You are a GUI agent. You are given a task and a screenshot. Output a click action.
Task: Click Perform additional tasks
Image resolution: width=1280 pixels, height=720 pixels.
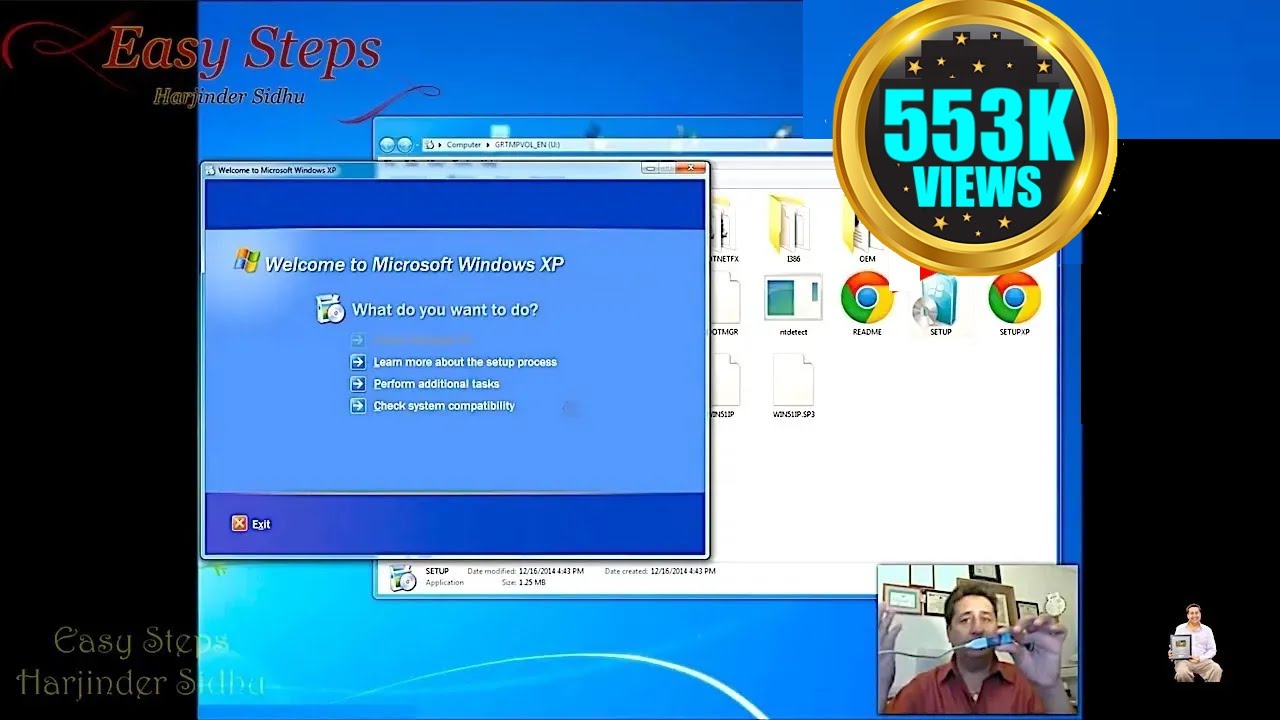pos(436,384)
